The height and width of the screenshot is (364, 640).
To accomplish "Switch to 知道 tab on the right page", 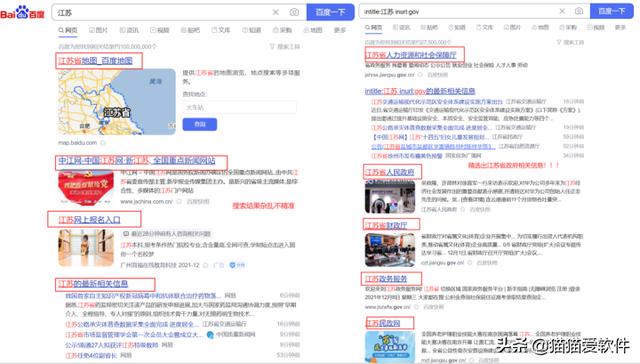I will tap(457, 27).
